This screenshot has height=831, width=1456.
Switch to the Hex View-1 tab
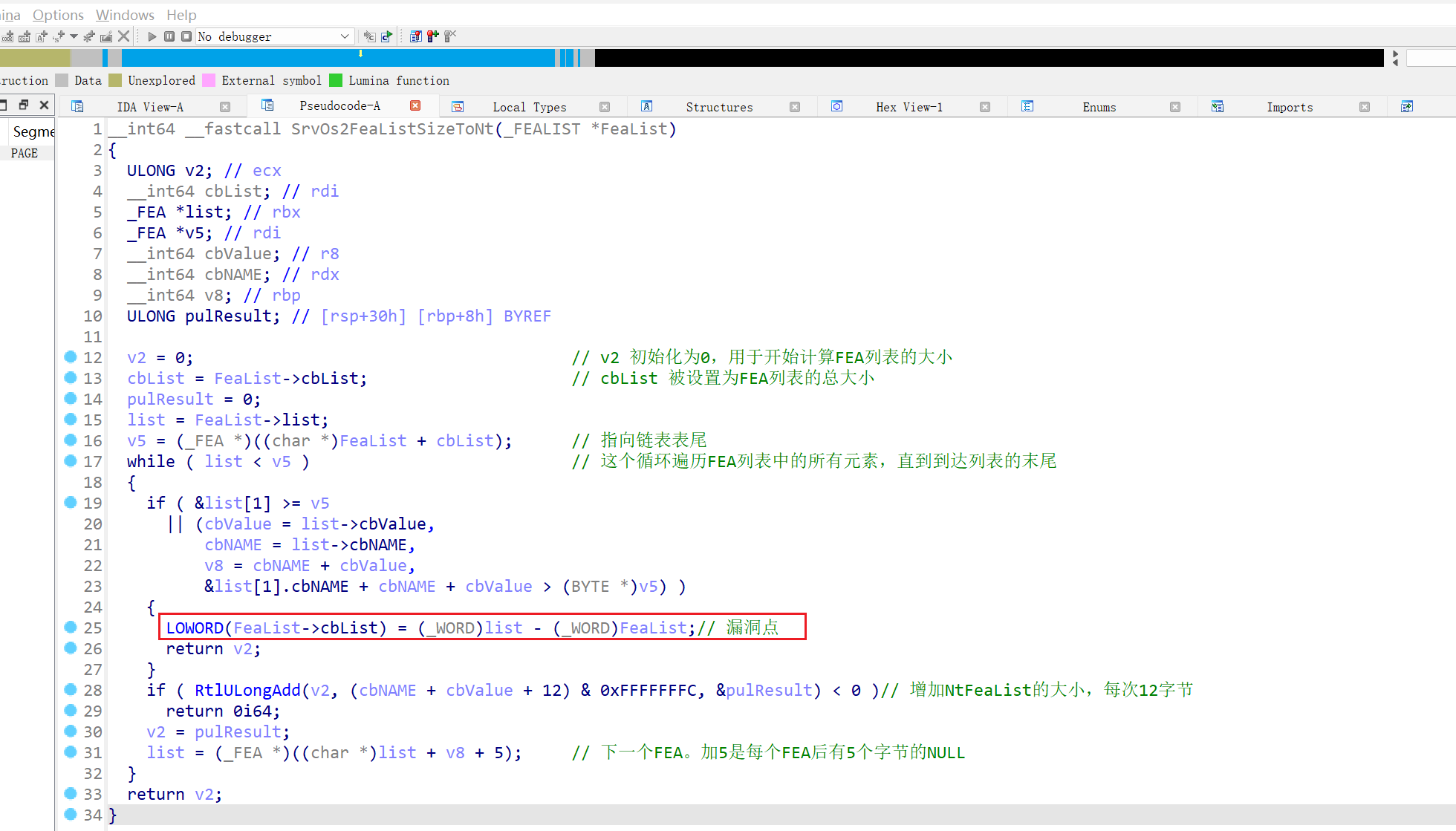(x=909, y=106)
